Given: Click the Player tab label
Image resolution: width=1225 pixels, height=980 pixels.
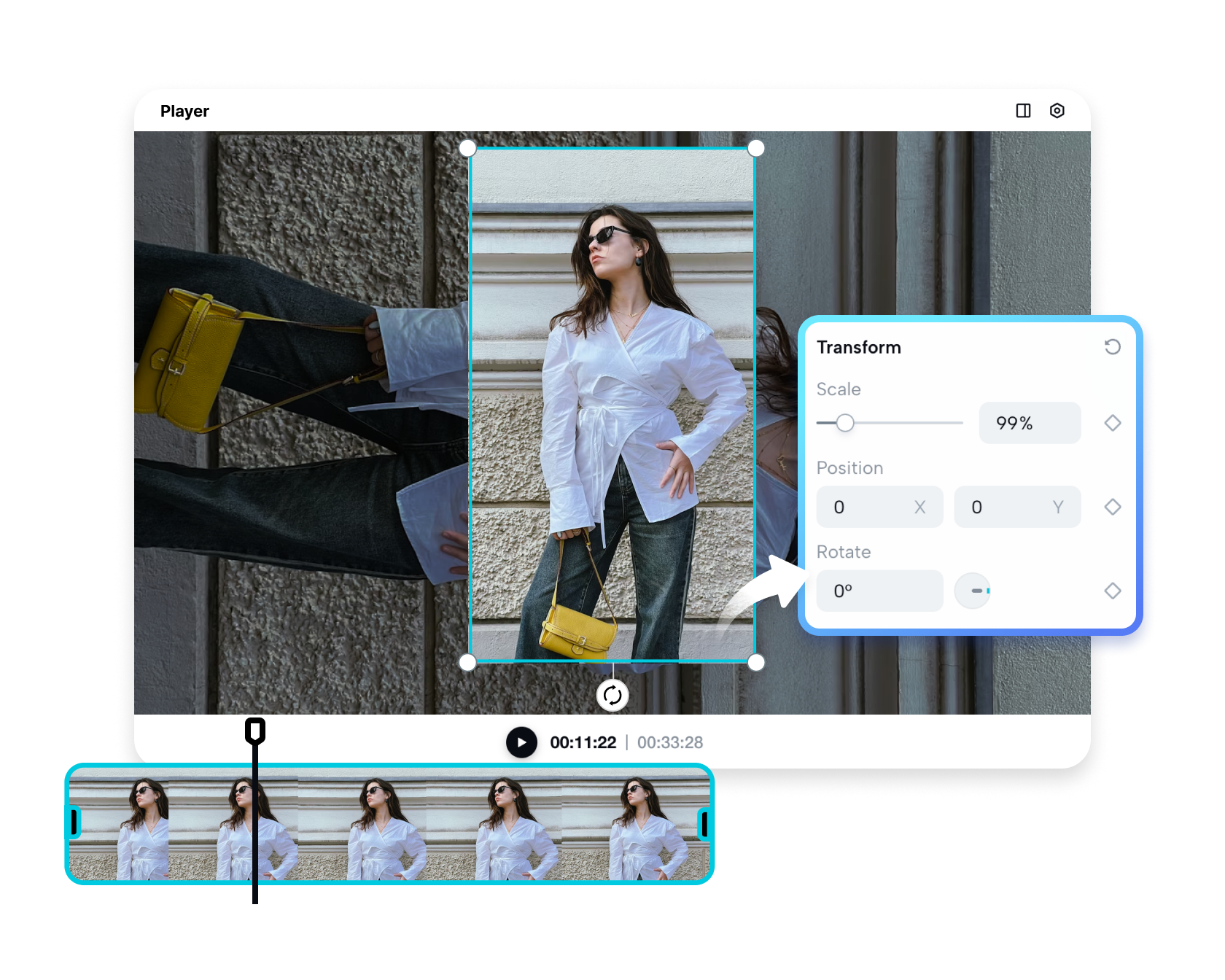Looking at the screenshot, I should coord(184,111).
